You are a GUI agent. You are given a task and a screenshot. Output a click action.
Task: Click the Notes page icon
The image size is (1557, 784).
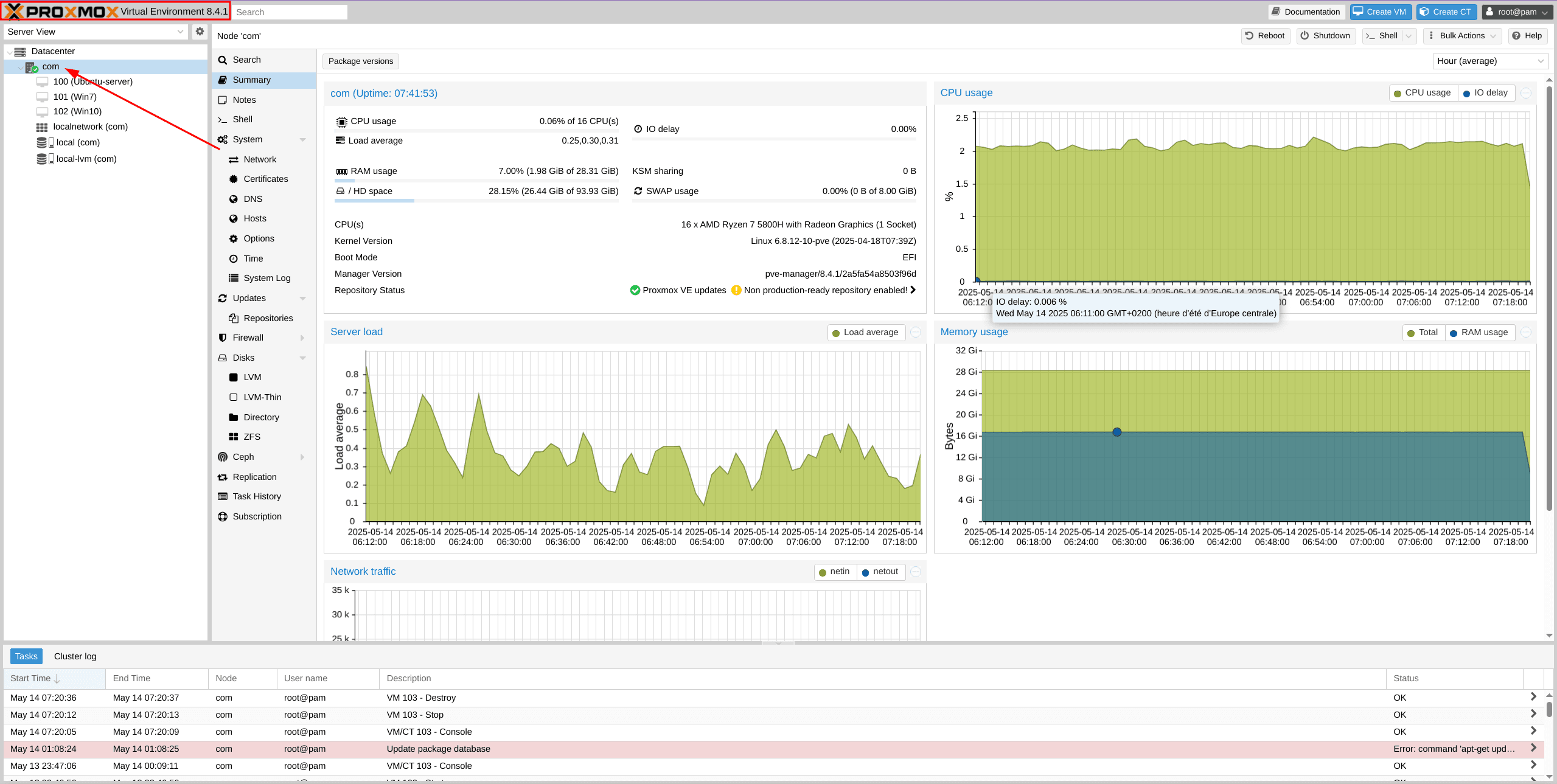[223, 100]
